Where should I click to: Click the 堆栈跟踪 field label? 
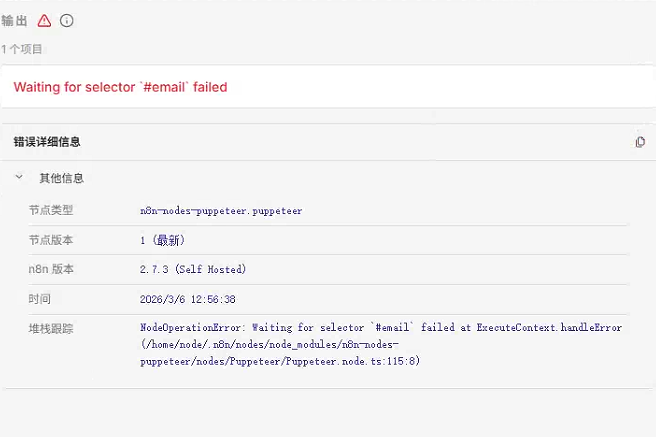pos(51,328)
